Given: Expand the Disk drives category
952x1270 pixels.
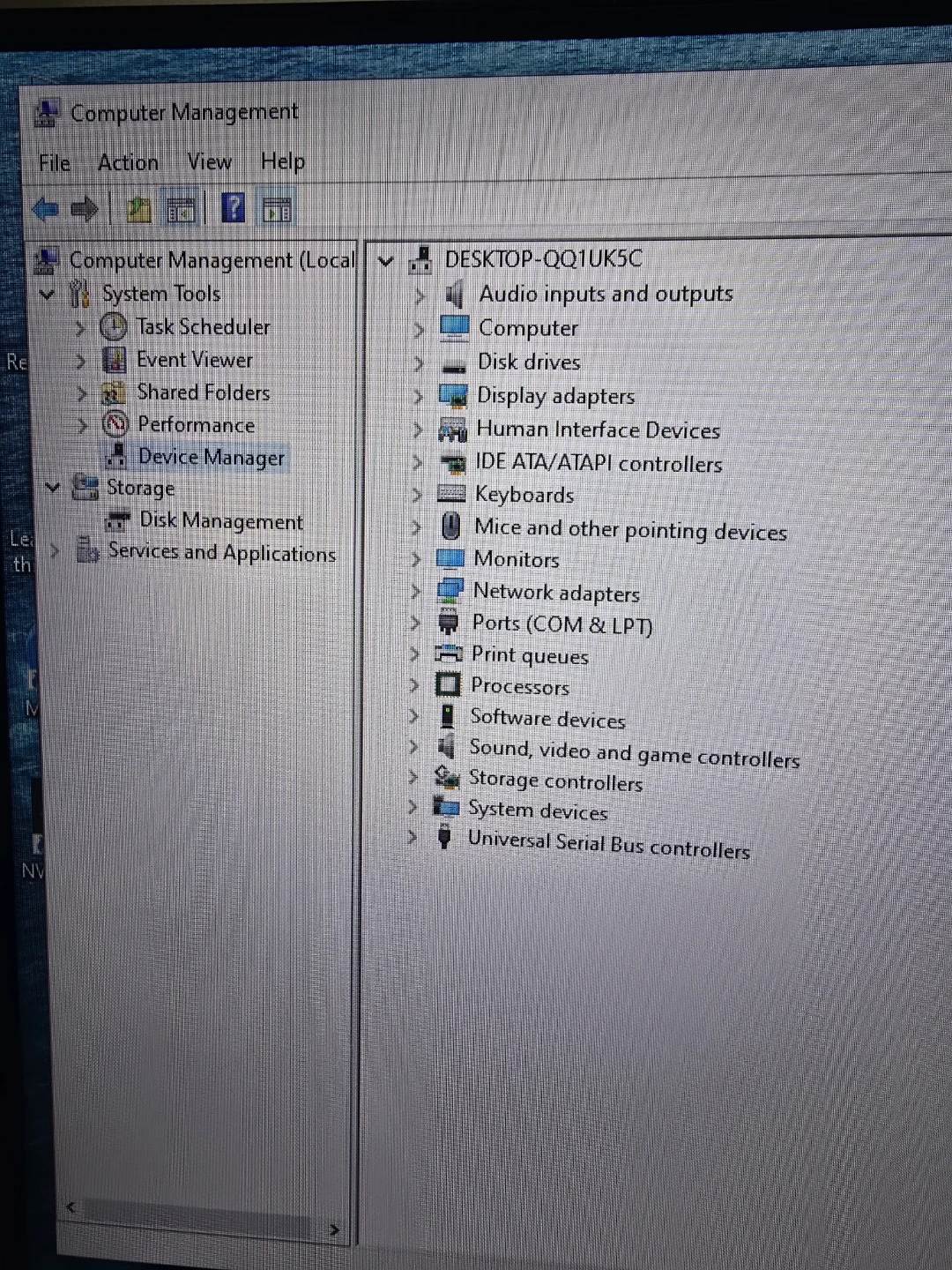Looking at the screenshot, I should pyautogui.click(x=419, y=363).
